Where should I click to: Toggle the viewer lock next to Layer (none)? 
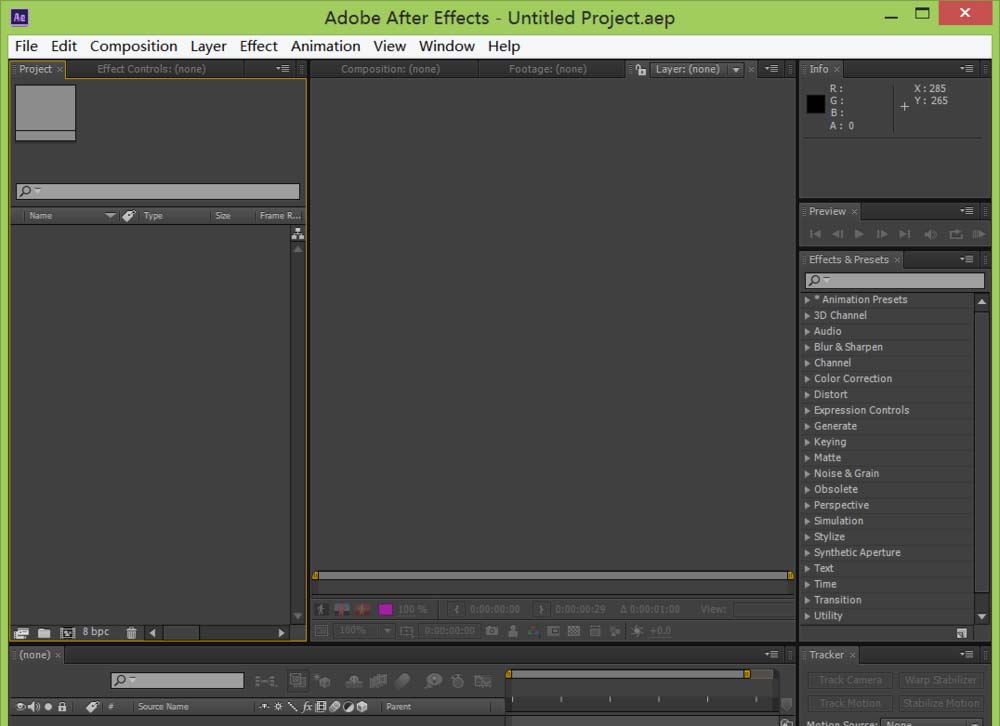640,70
